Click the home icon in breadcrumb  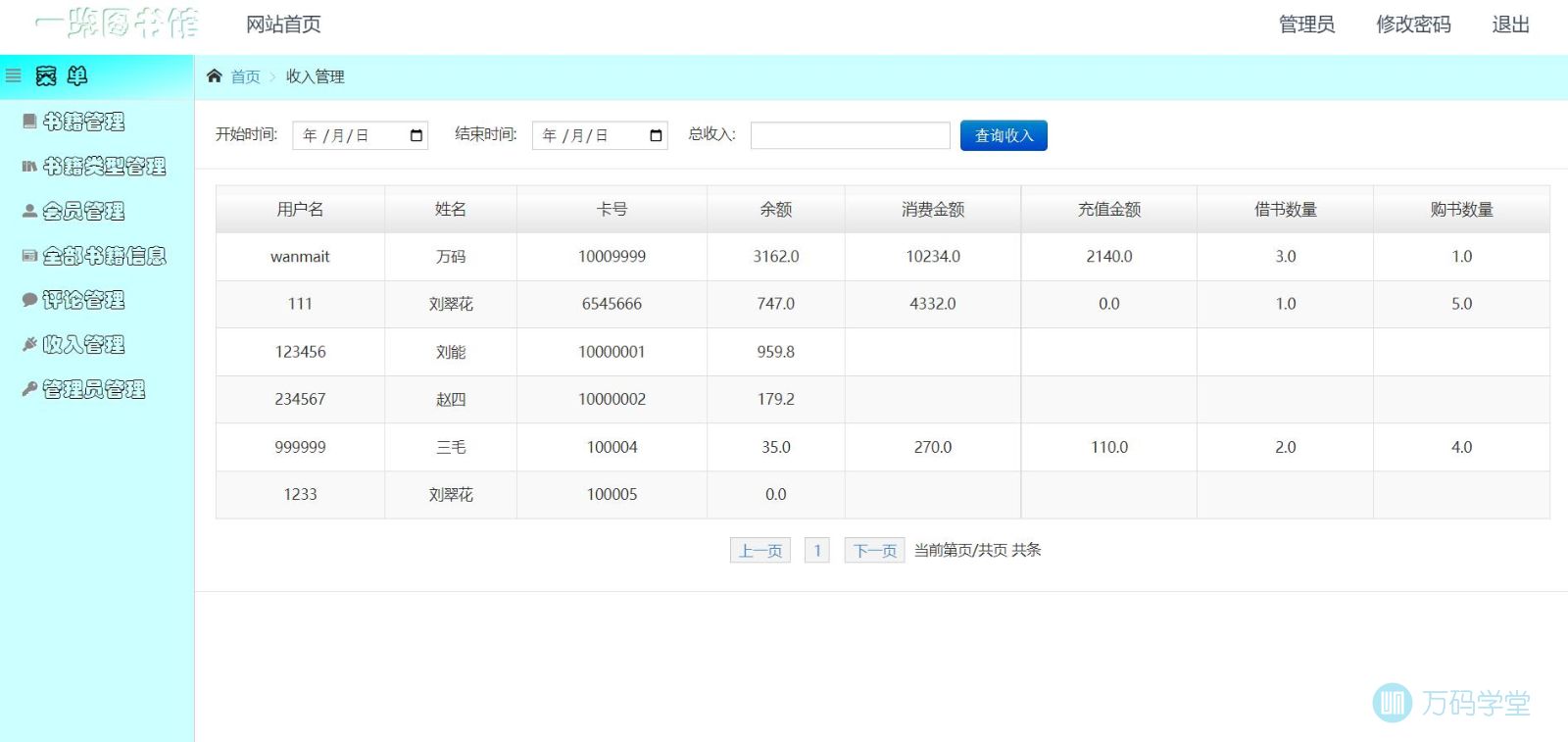[x=215, y=75]
